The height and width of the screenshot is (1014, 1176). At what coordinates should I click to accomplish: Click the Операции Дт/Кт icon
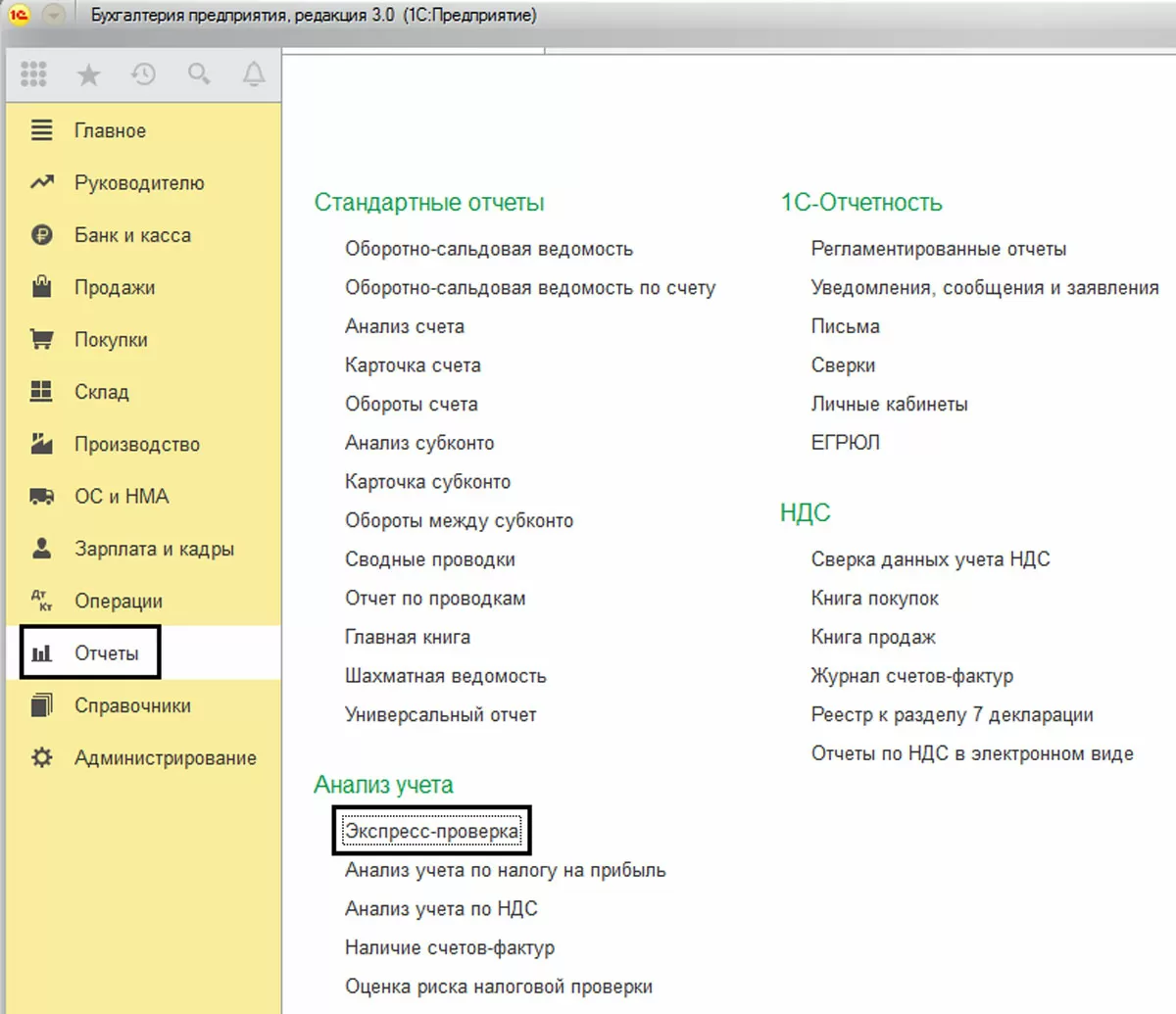coord(41,601)
